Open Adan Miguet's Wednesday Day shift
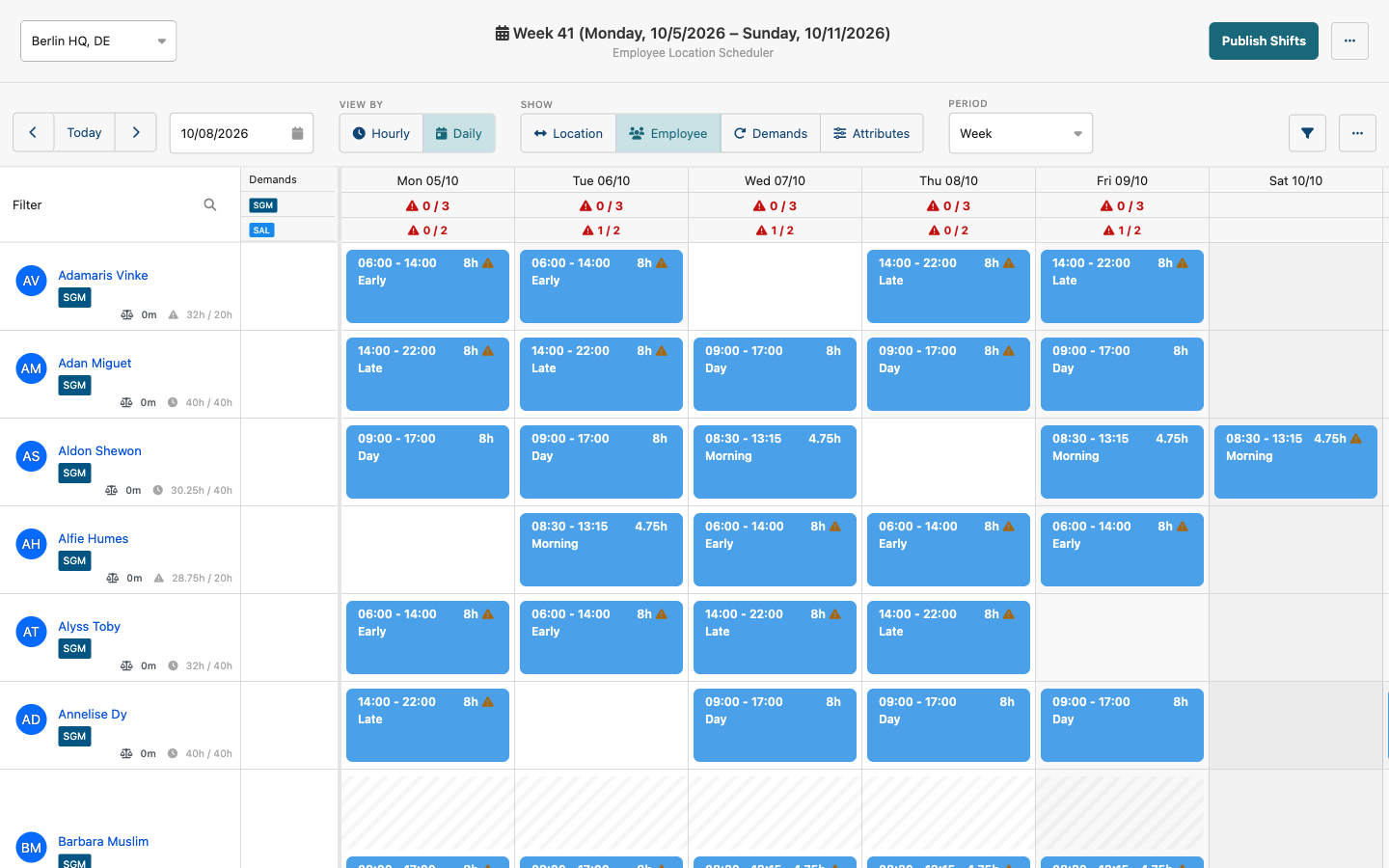1389x868 pixels. click(x=775, y=374)
